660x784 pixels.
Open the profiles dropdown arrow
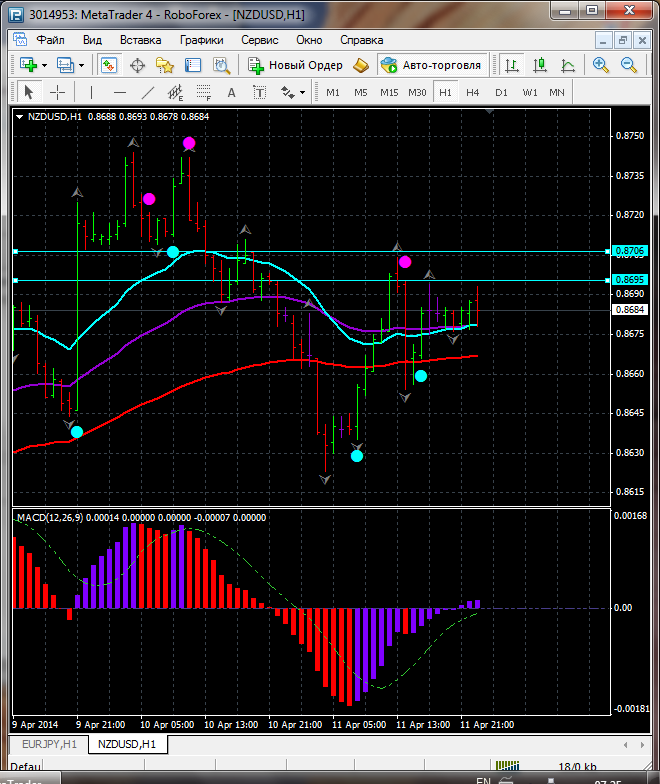(x=82, y=65)
